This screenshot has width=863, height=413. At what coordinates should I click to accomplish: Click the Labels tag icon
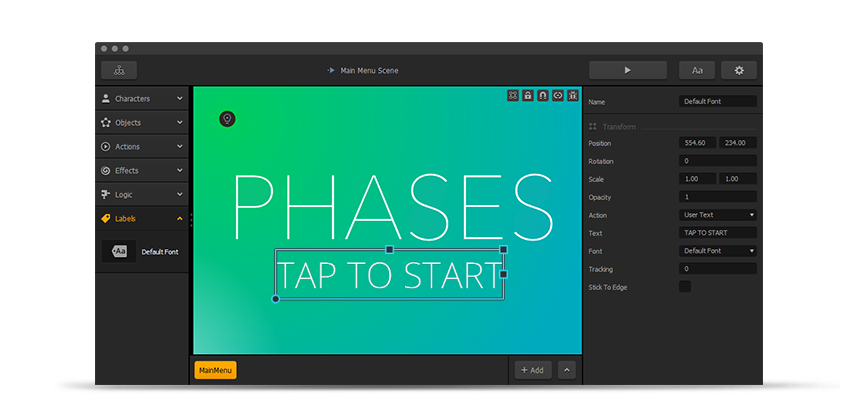pos(106,219)
